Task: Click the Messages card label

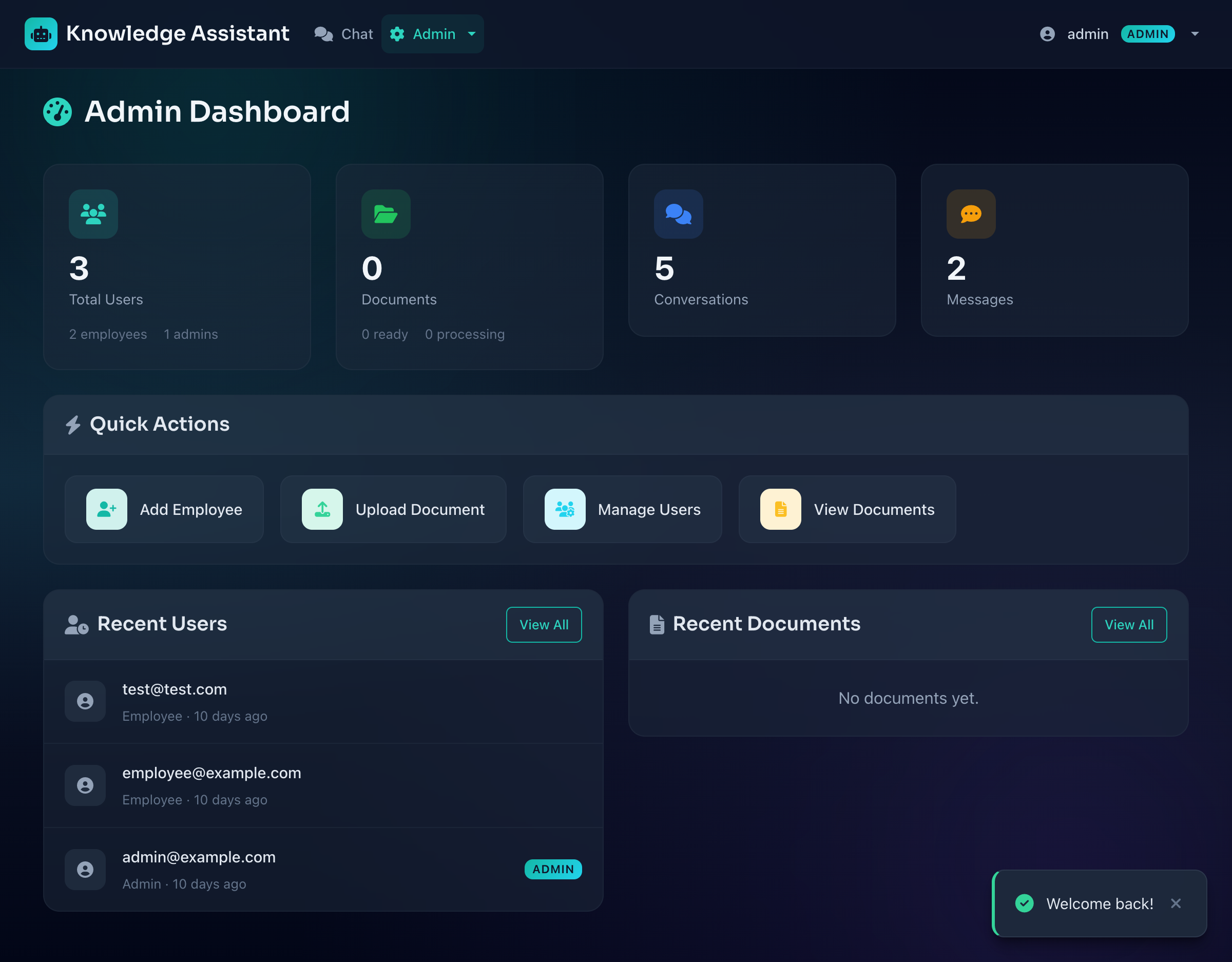Action: tap(980, 300)
